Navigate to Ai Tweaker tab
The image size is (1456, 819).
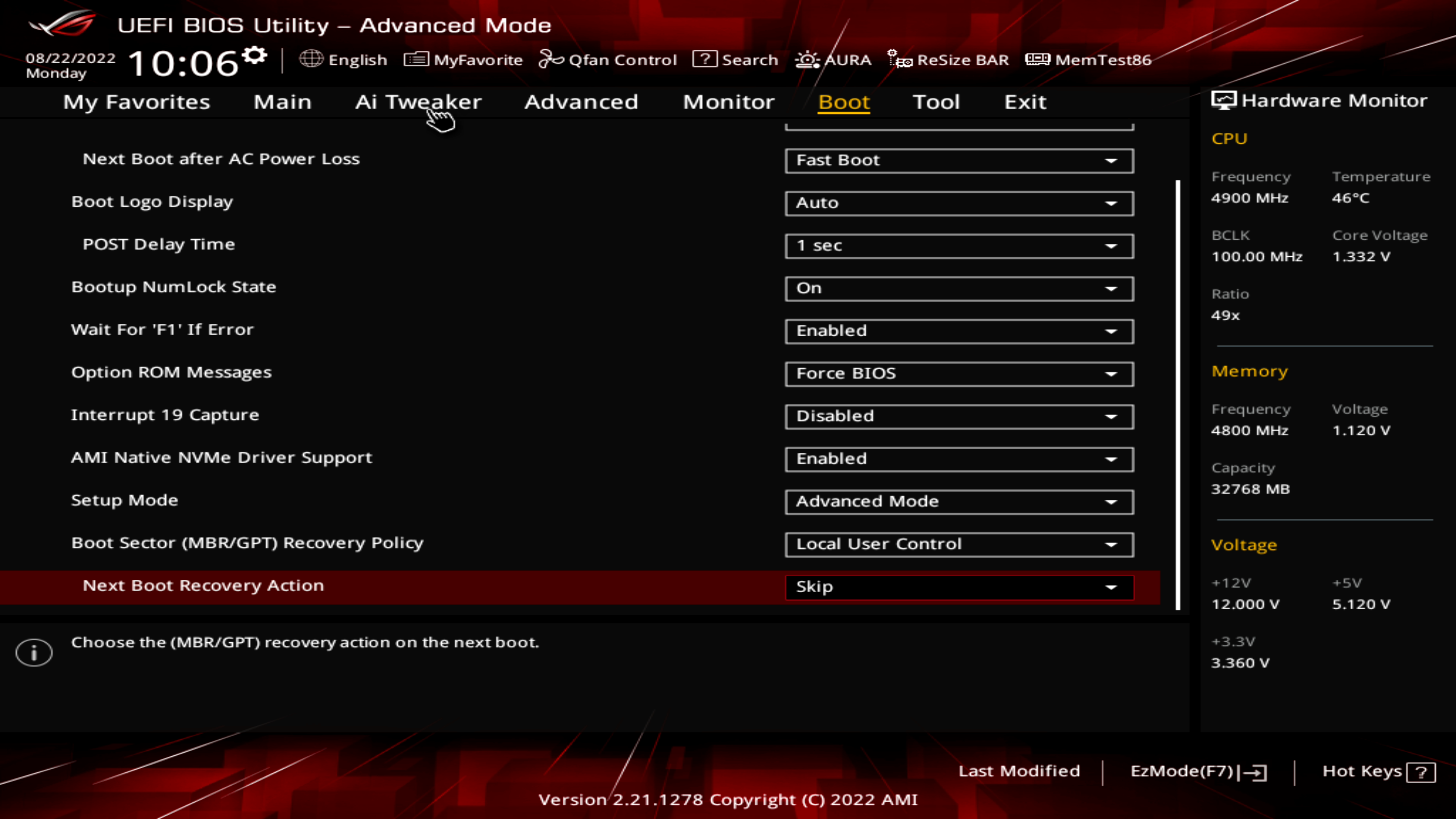pos(418,100)
